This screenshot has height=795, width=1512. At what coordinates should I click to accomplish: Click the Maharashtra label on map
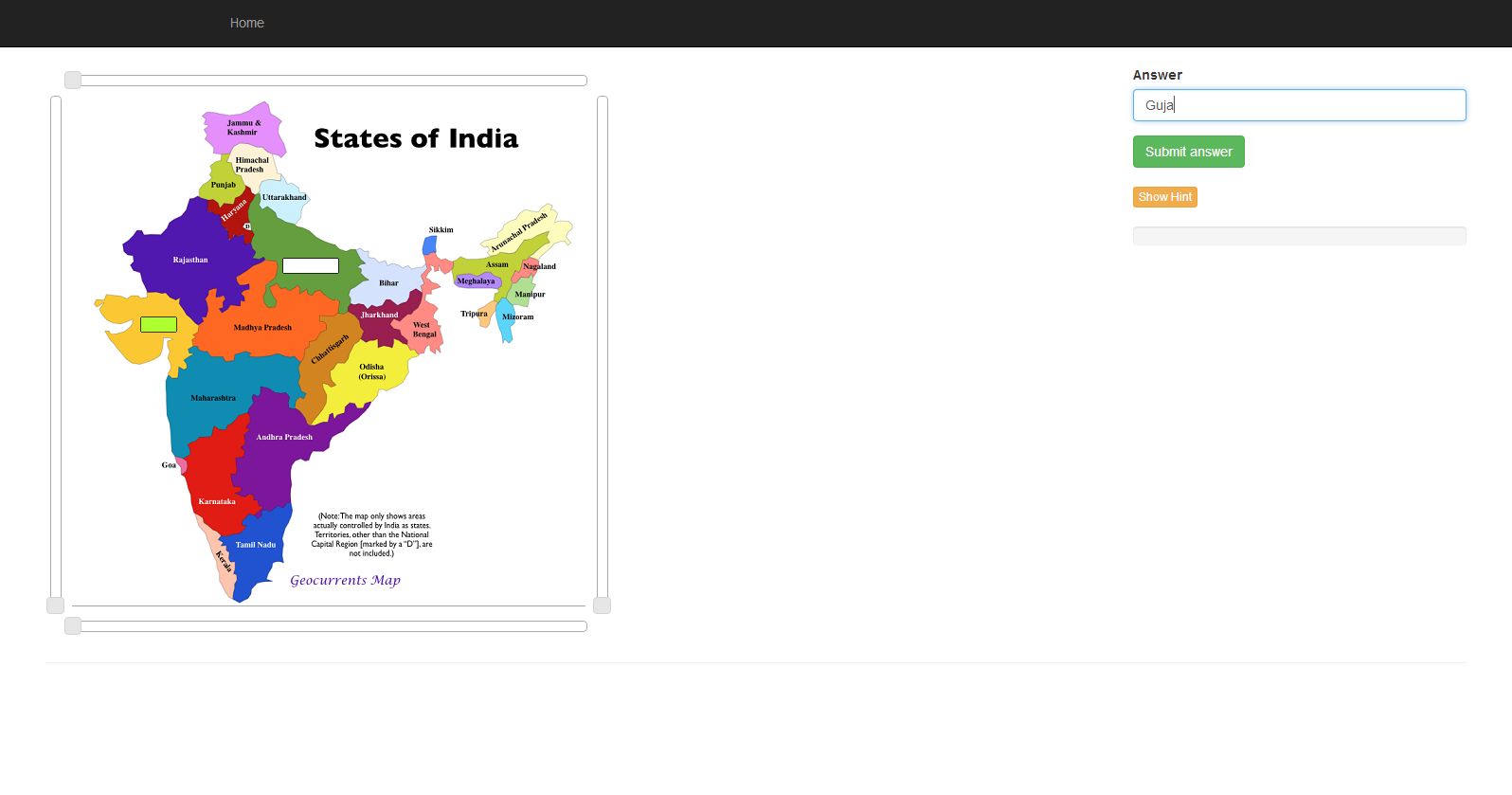pyautogui.click(x=213, y=398)
